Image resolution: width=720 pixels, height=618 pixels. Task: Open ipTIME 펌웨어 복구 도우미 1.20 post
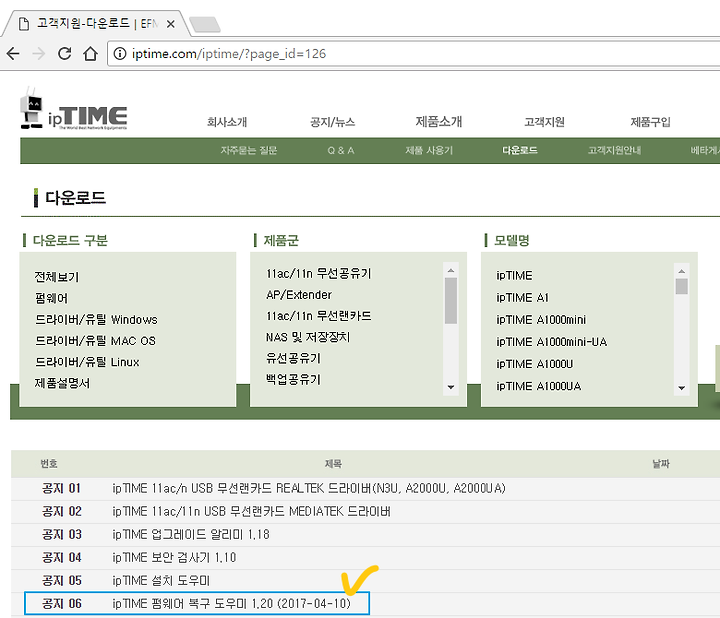click(x=231, y=603)
